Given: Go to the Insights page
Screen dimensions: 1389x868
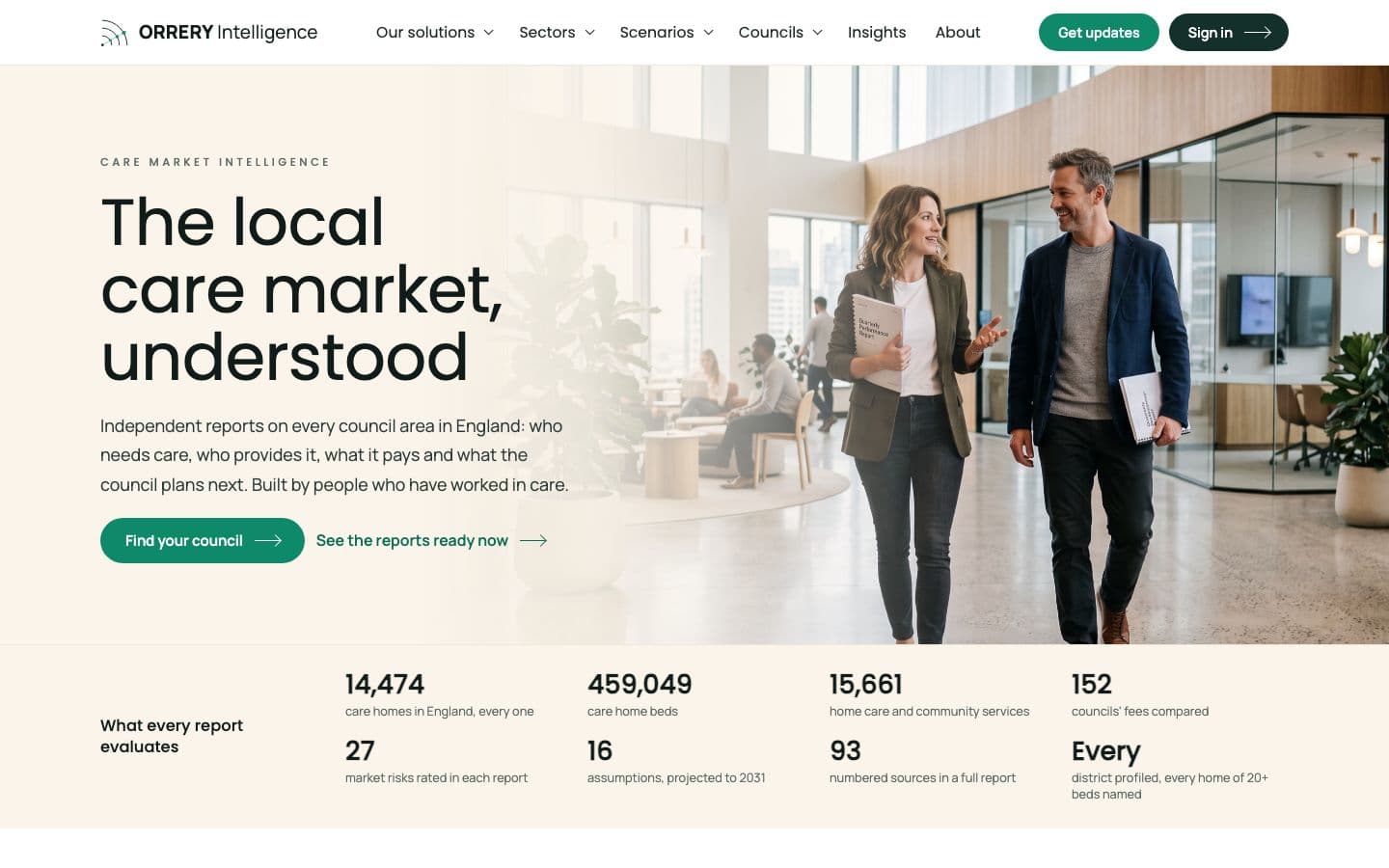Looking at the screenshot, I should pos(877,33).
